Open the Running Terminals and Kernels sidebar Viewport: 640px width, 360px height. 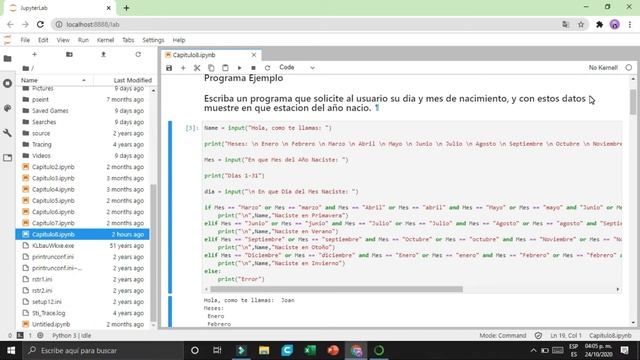point(7,83)
